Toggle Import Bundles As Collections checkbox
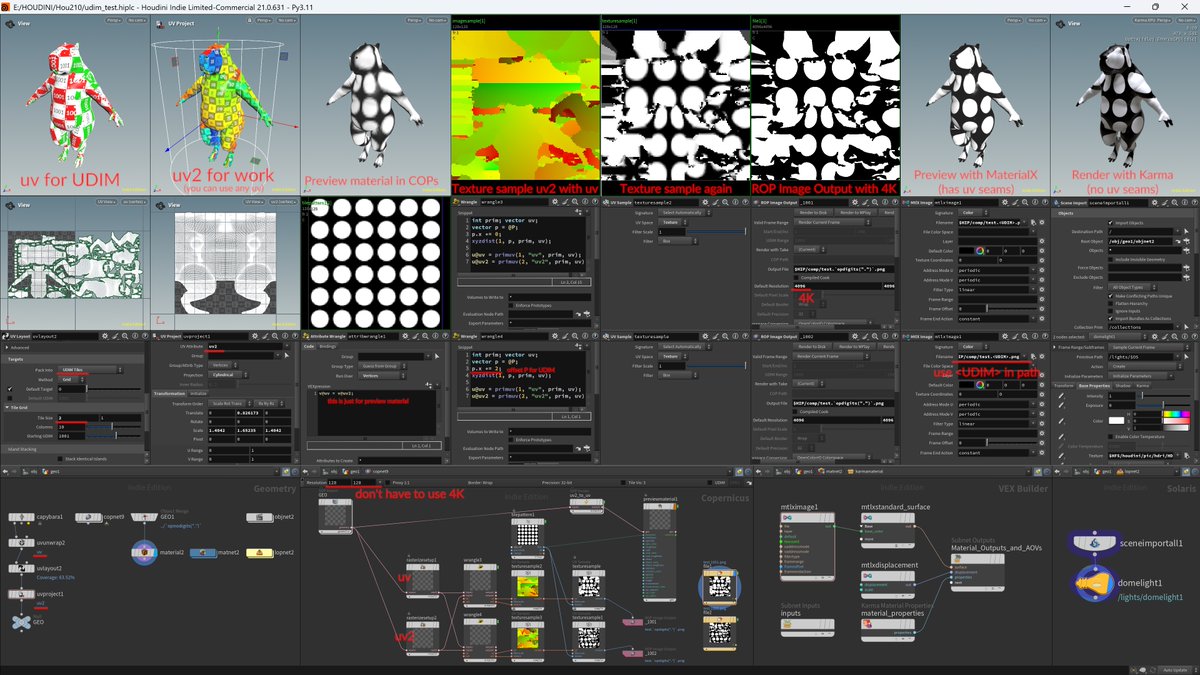 (1110, 318)
